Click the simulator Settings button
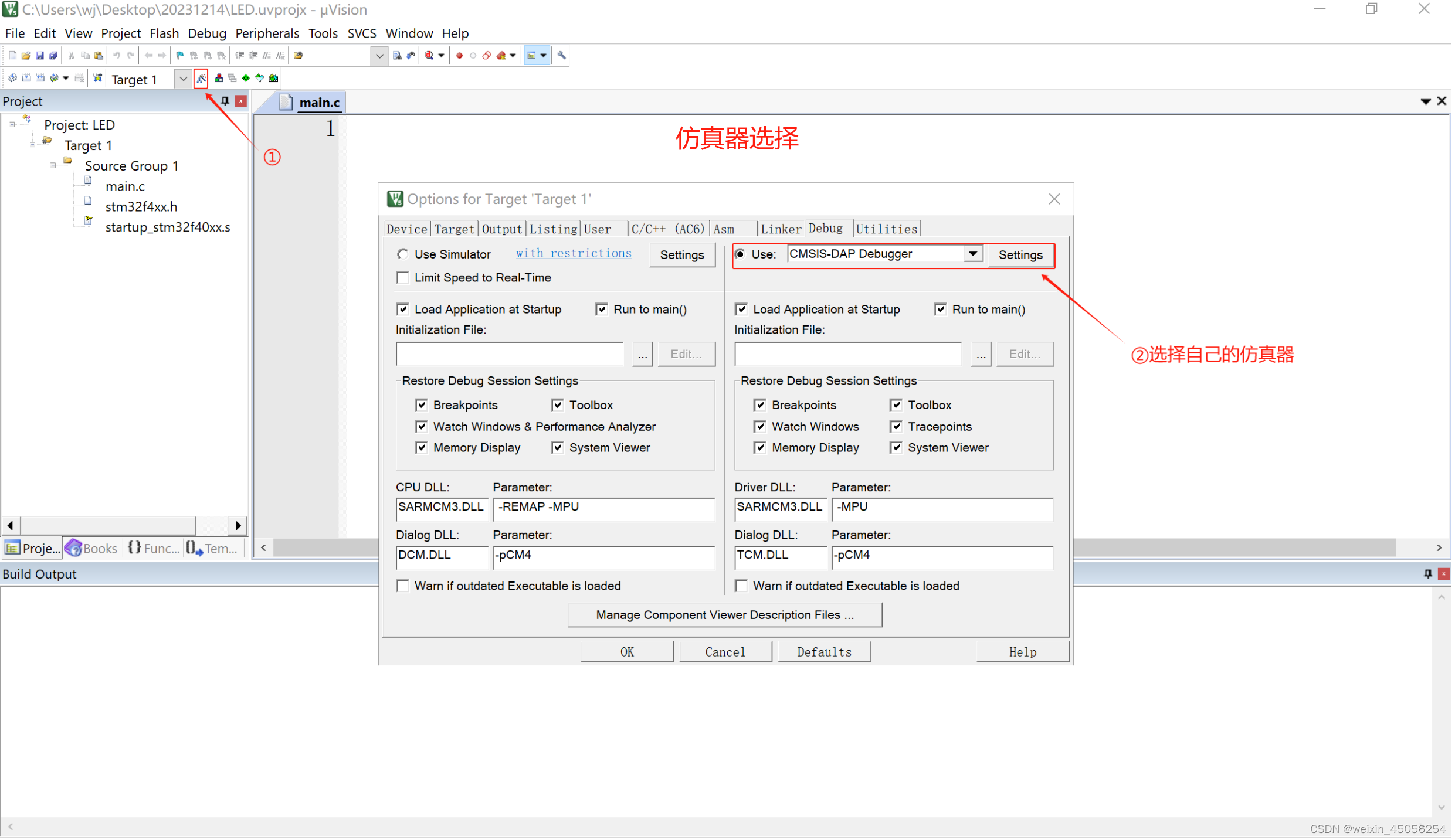Screen dimensions: 1455x840 point(683,255)
